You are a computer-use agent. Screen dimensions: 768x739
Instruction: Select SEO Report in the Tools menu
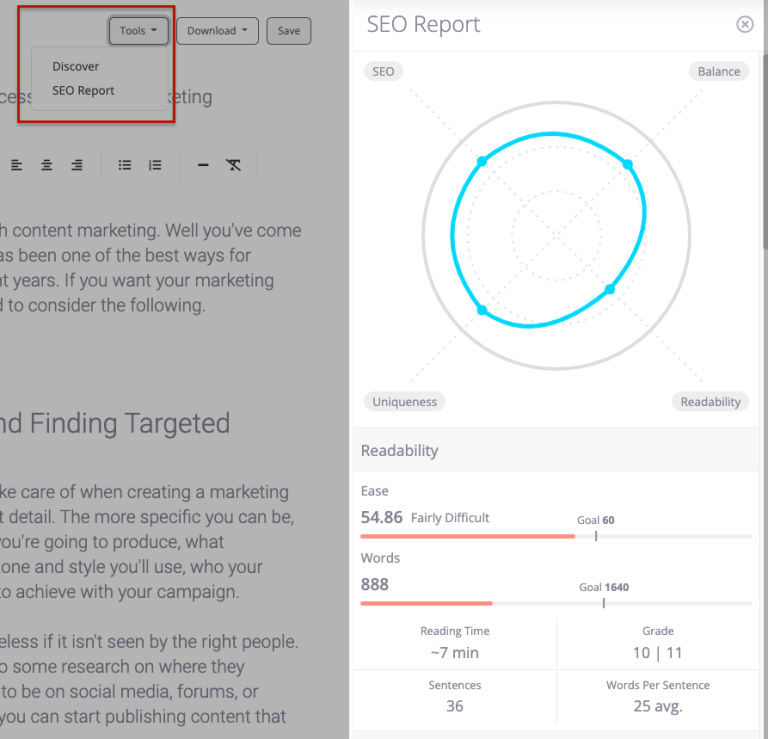click(83, 90)
